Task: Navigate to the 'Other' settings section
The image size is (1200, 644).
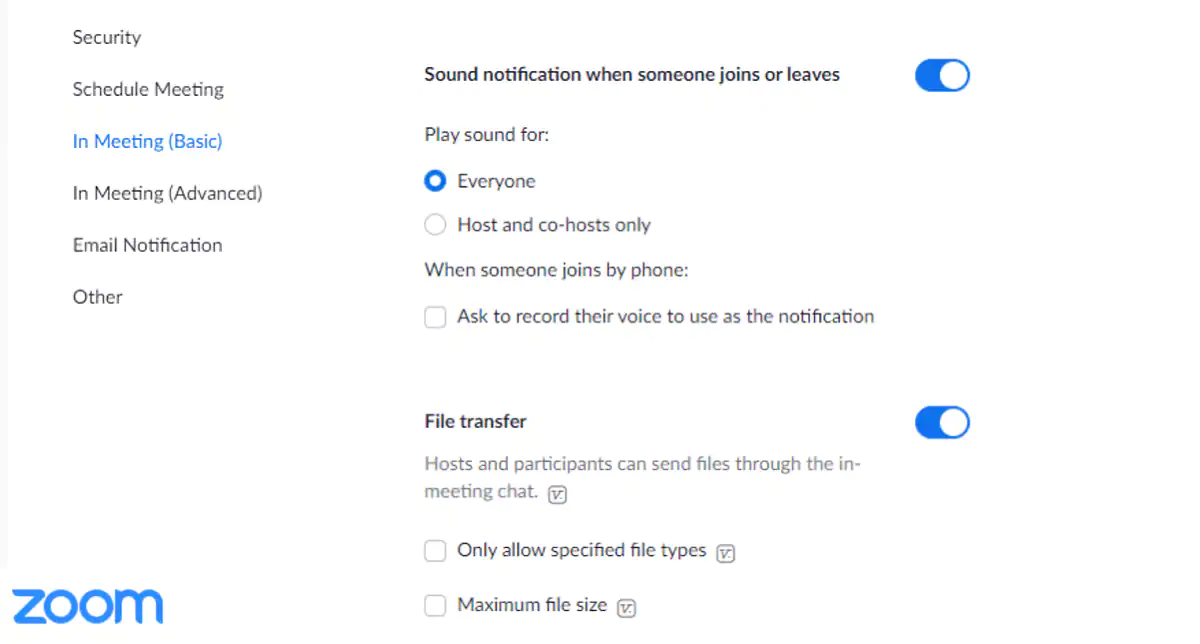Action: click(x=98, y=297)
